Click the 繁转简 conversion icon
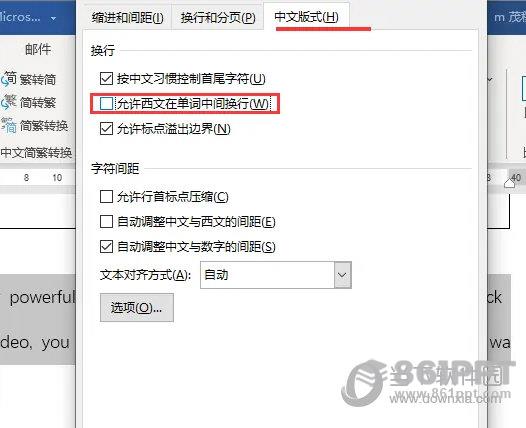This screenshot has width=526, height=428. [x=8, y=79]
